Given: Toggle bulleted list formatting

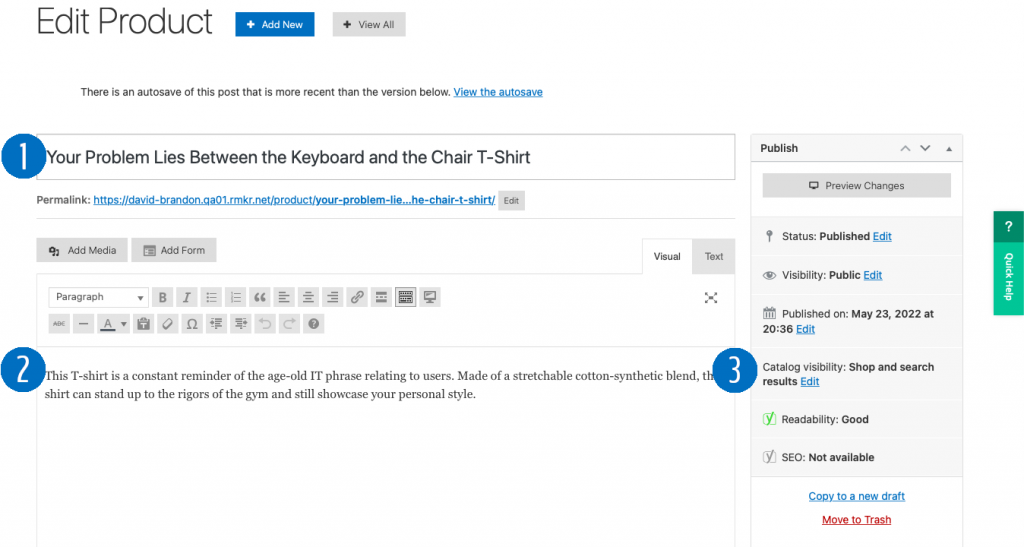Looking at the screenshot, I should (x=211, y=297).
